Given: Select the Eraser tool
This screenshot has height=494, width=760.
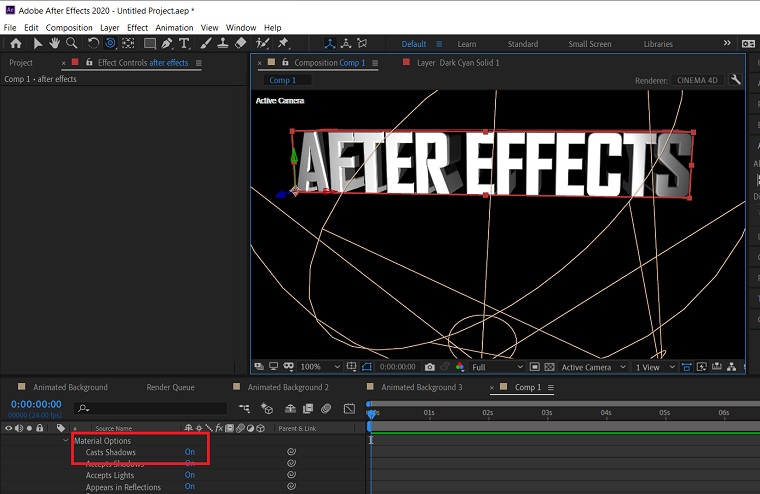Looking at the screenshot, I should (240, 44).
